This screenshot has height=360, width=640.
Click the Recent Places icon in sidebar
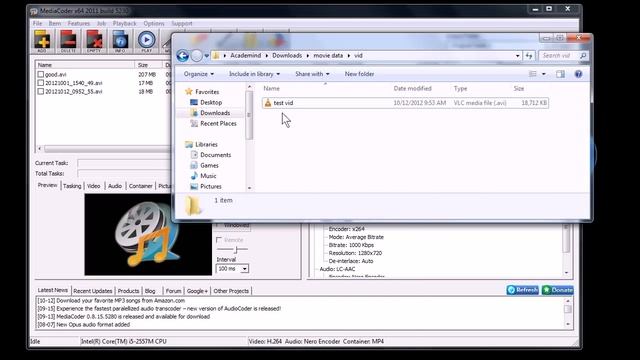(x=194, y=123)
